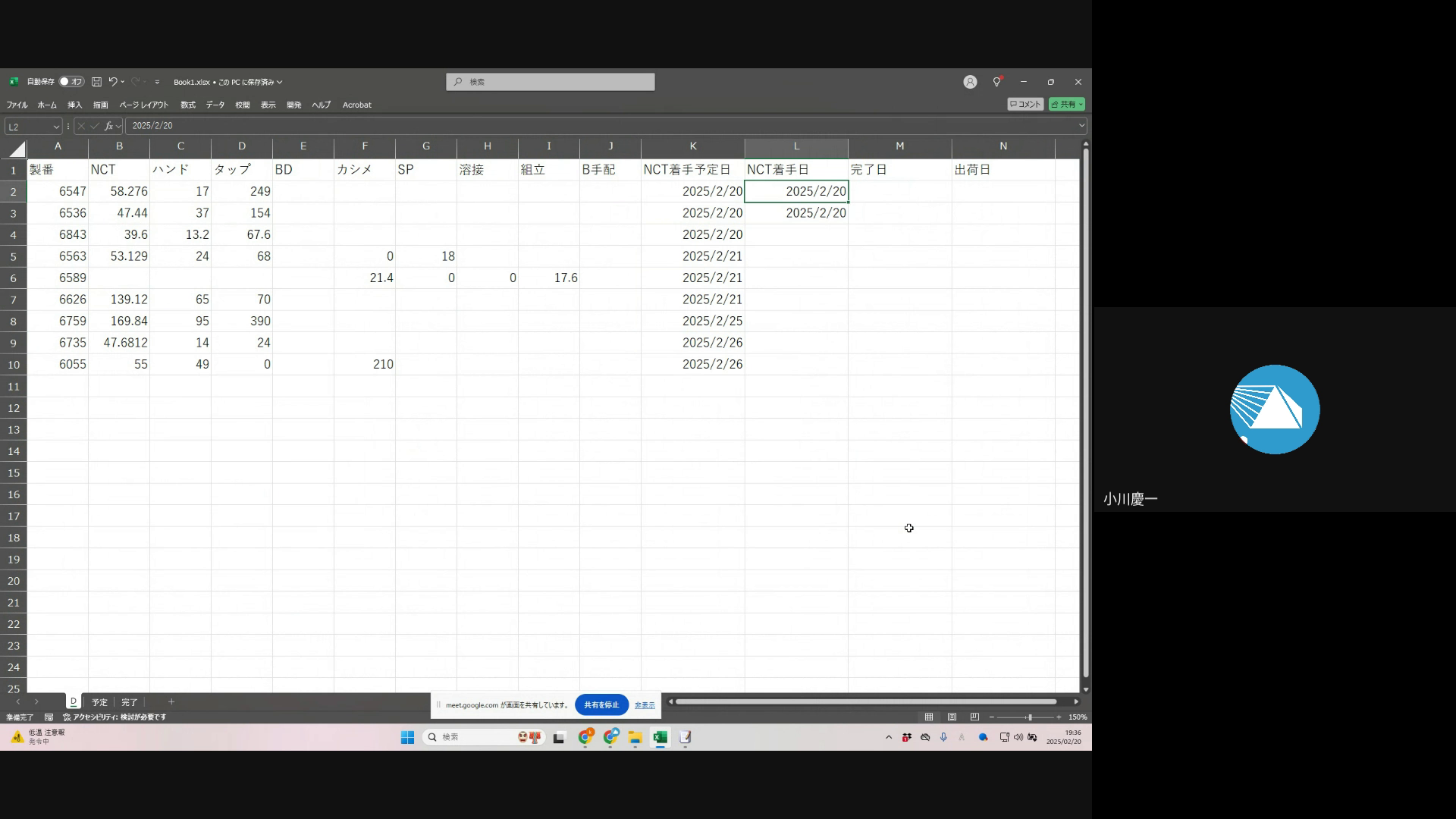Expand the formula bar chevron
This screenshot has width=1456, height=819.
pyautogui.click(x=1081, y=126)
